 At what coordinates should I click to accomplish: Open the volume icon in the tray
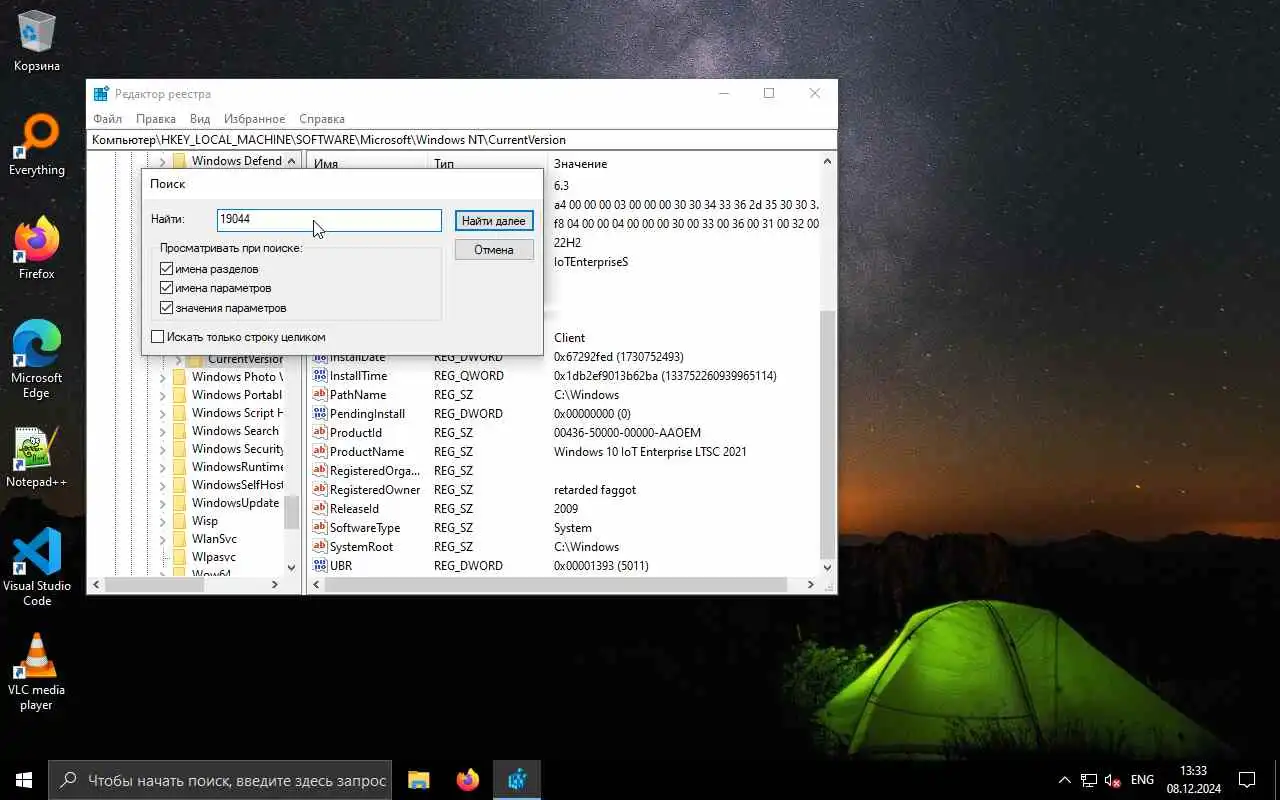[x=1113, y=780]
